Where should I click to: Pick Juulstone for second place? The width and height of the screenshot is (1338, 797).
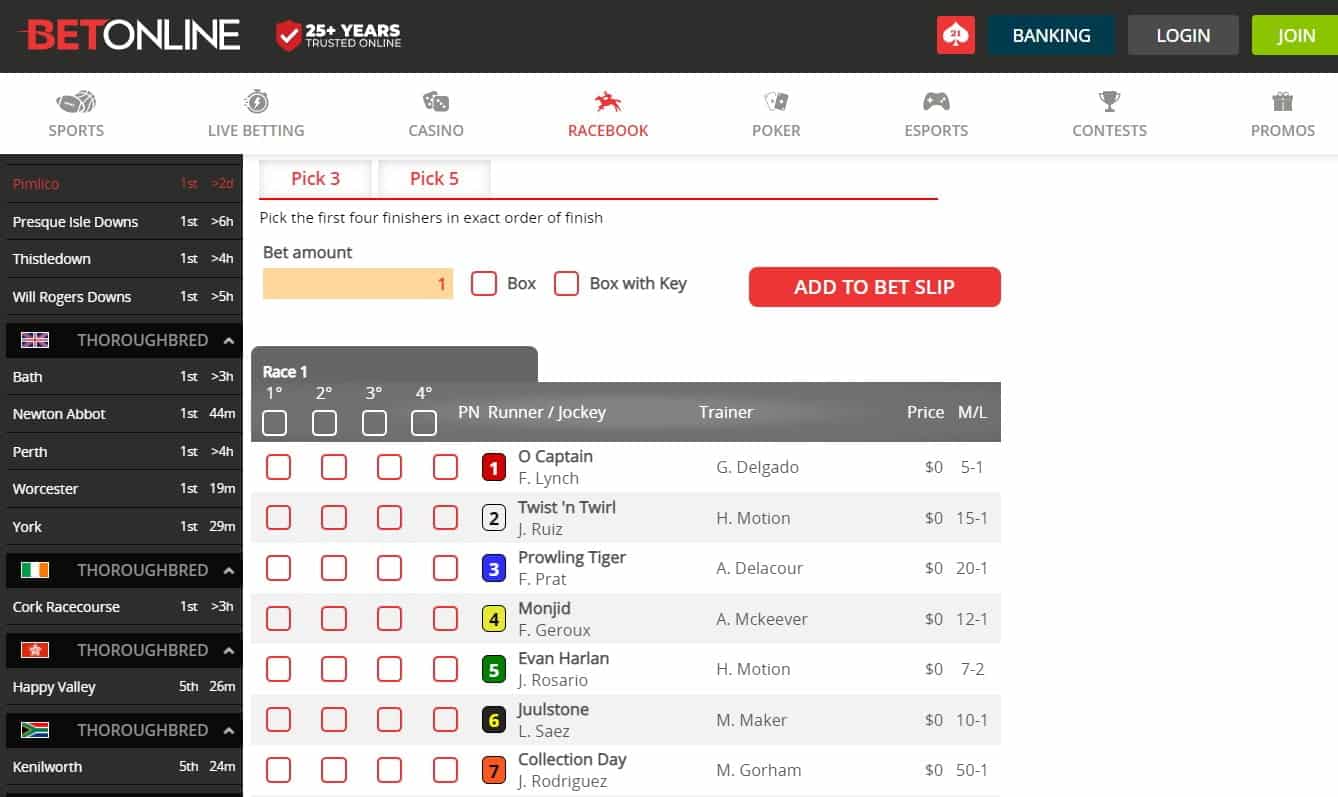(334, 720)
